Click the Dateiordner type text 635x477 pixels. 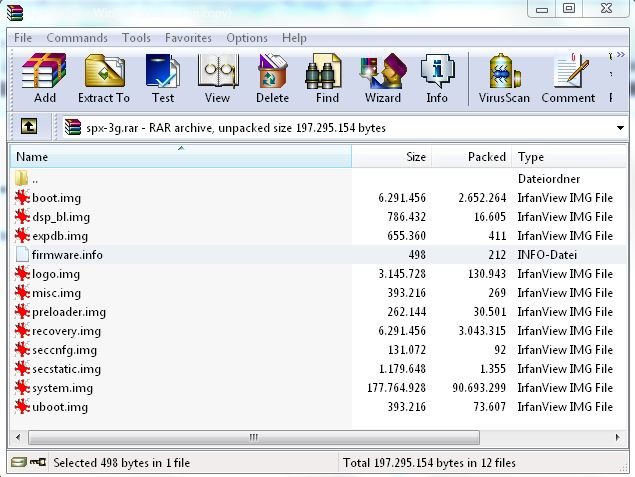point(549,179)
